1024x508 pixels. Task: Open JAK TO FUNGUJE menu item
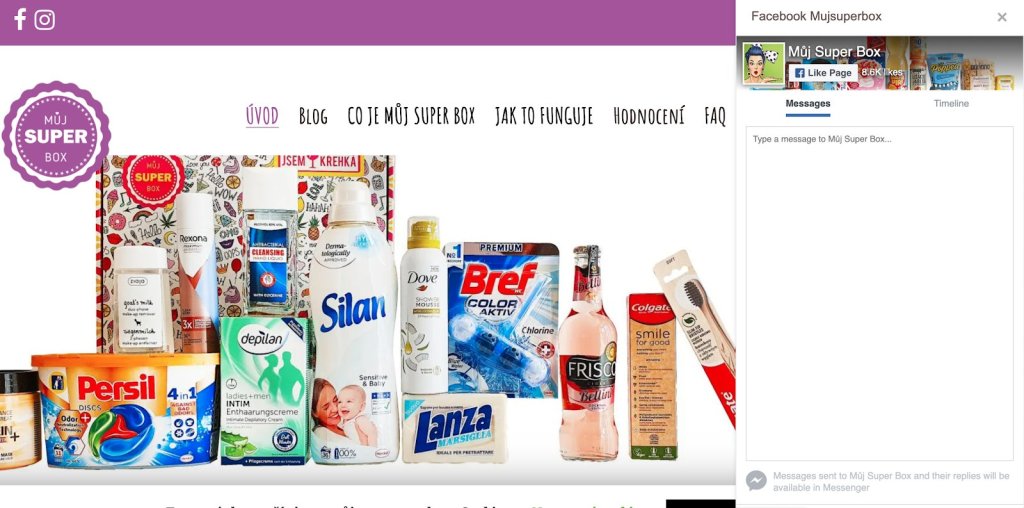pos(544,116)
